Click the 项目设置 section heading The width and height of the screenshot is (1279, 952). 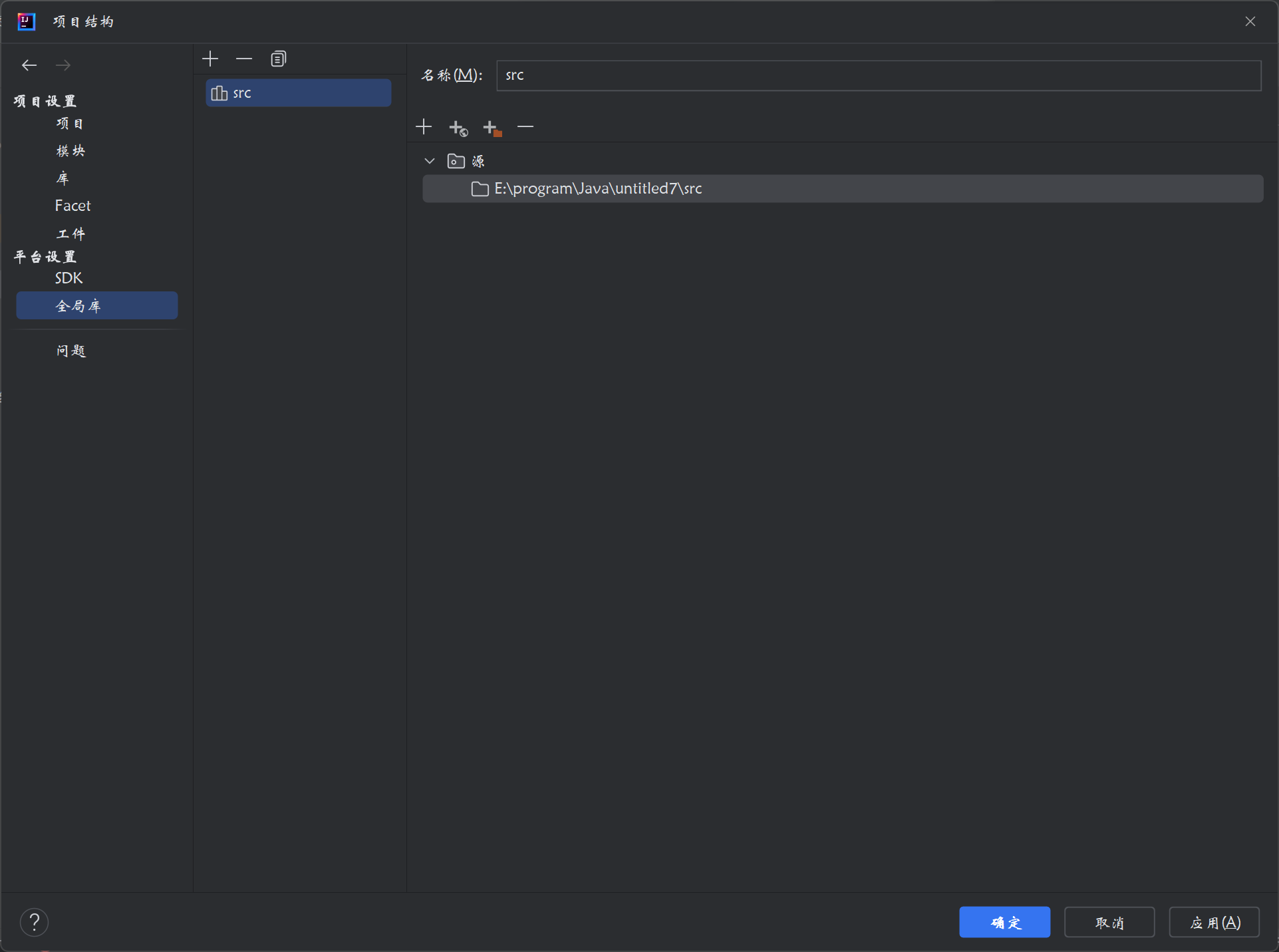[45, 101]
